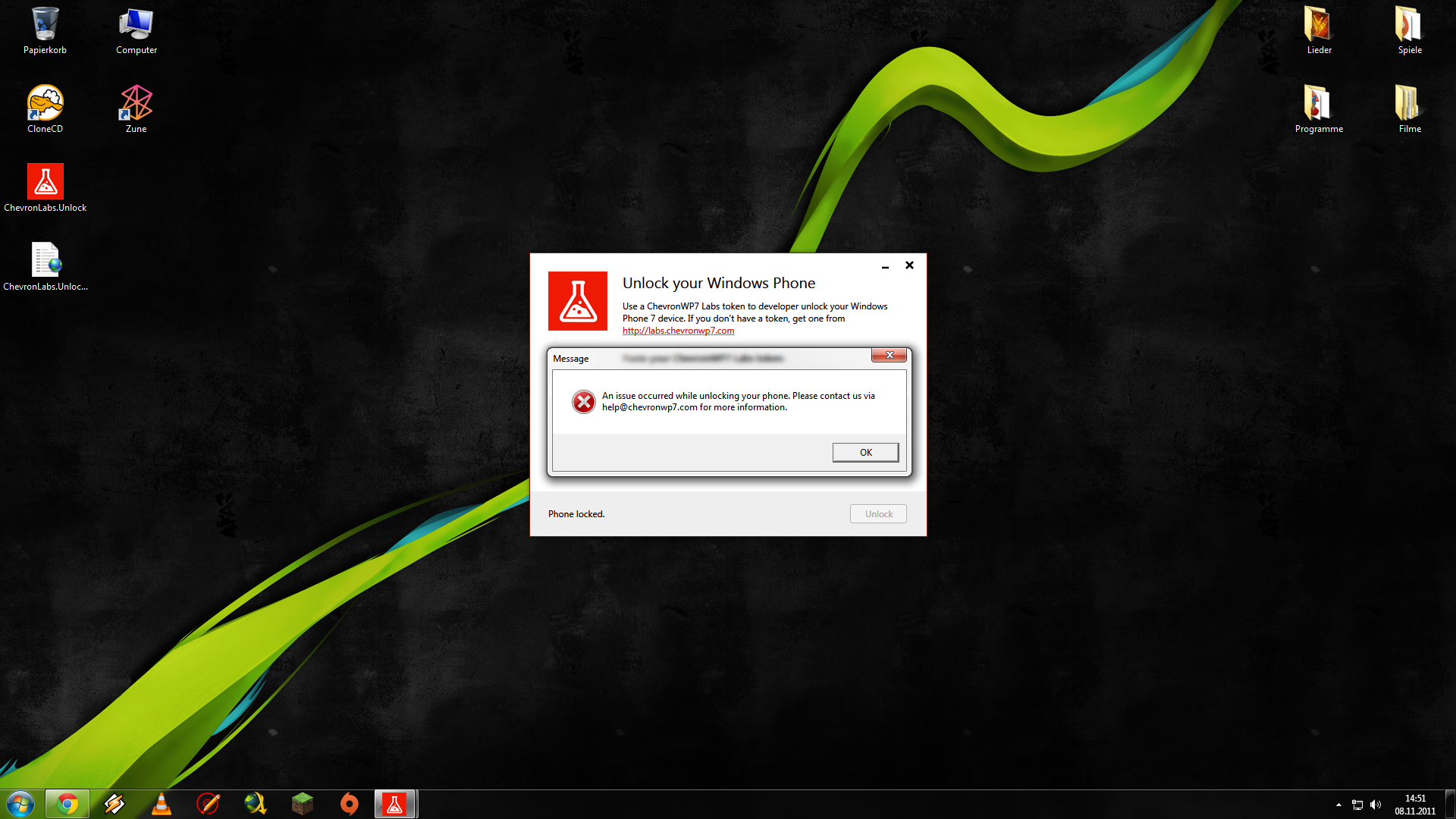Switch to ChevronLabs Unlock taskbar button
This screenshot has height=819, width=1456.
395,804
